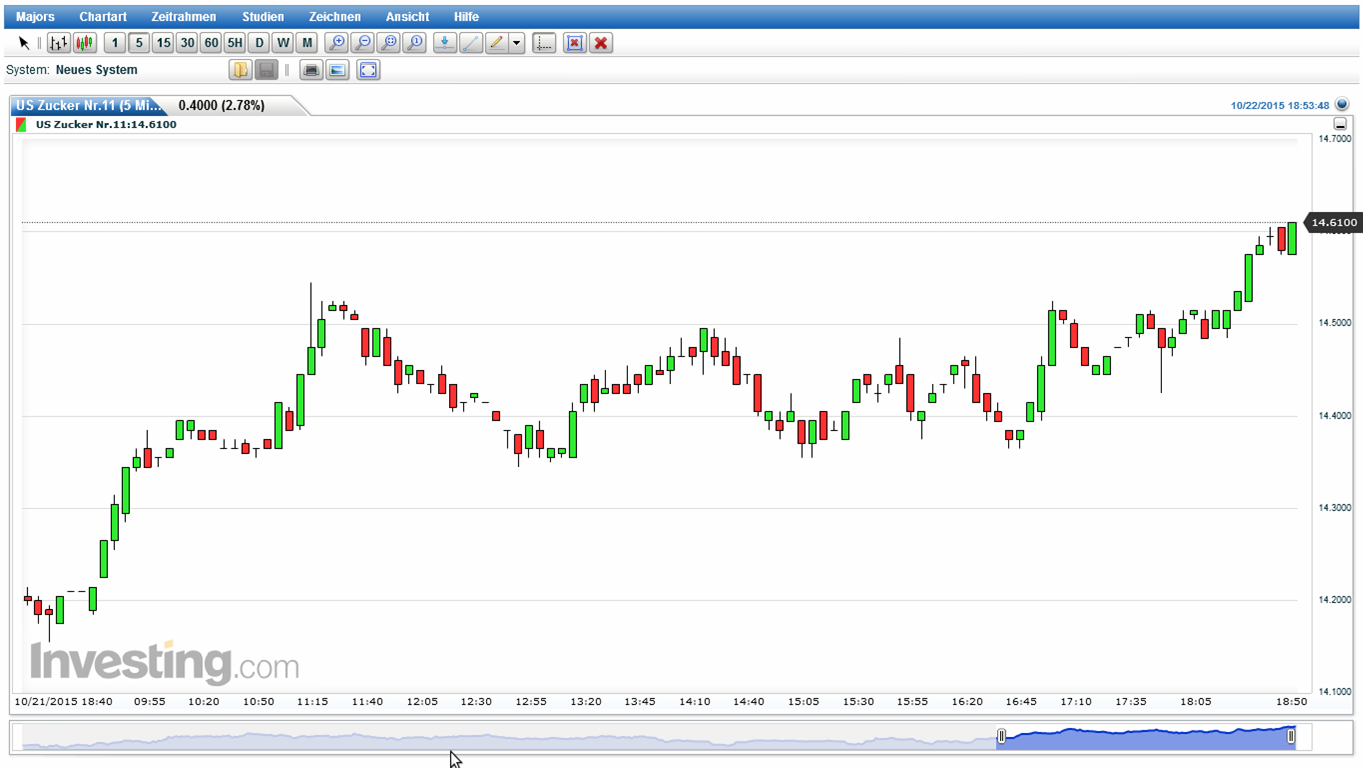Switch to the monthly (M) timeframe
The width and height of the screenshot is (1363, 768).
pos(307,43)
